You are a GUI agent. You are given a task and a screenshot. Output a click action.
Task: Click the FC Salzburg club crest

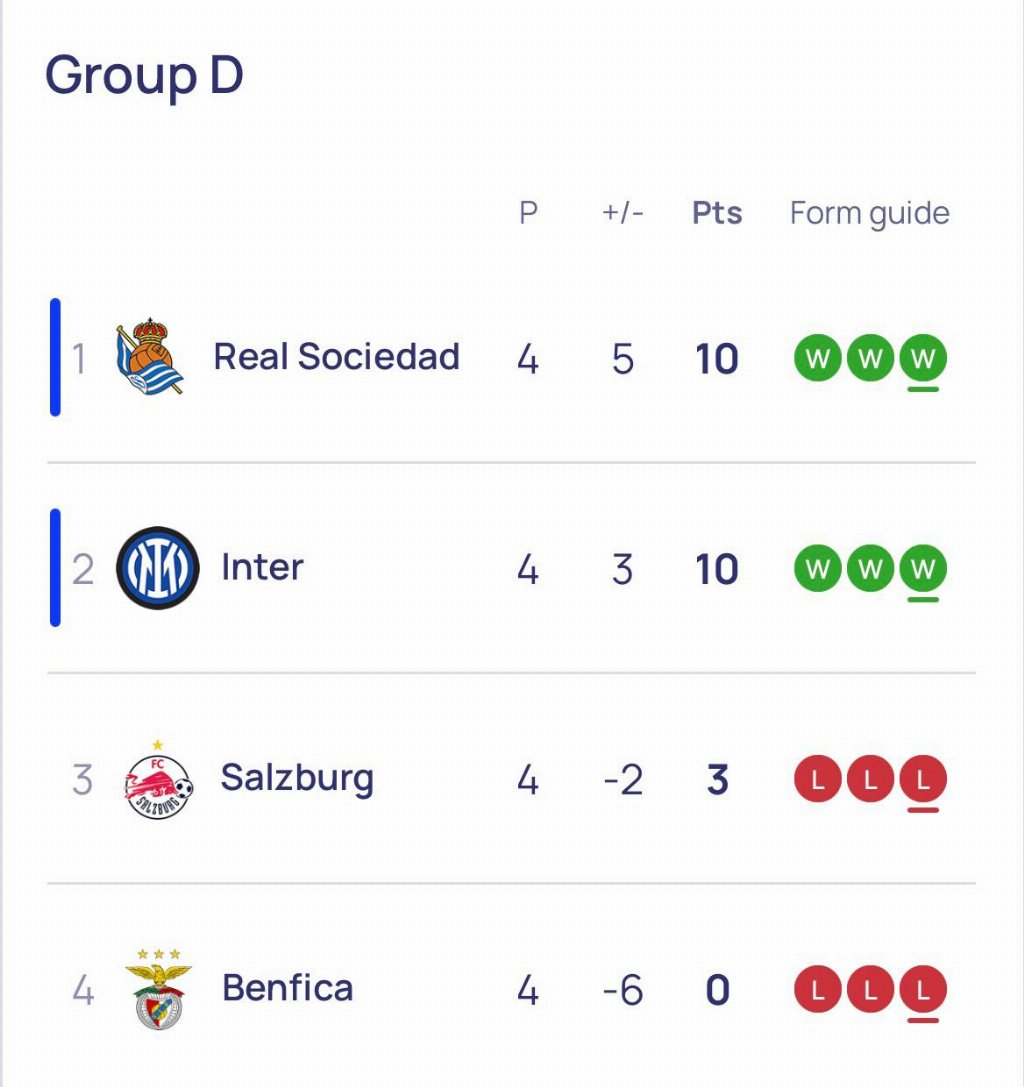pos(157,780)
